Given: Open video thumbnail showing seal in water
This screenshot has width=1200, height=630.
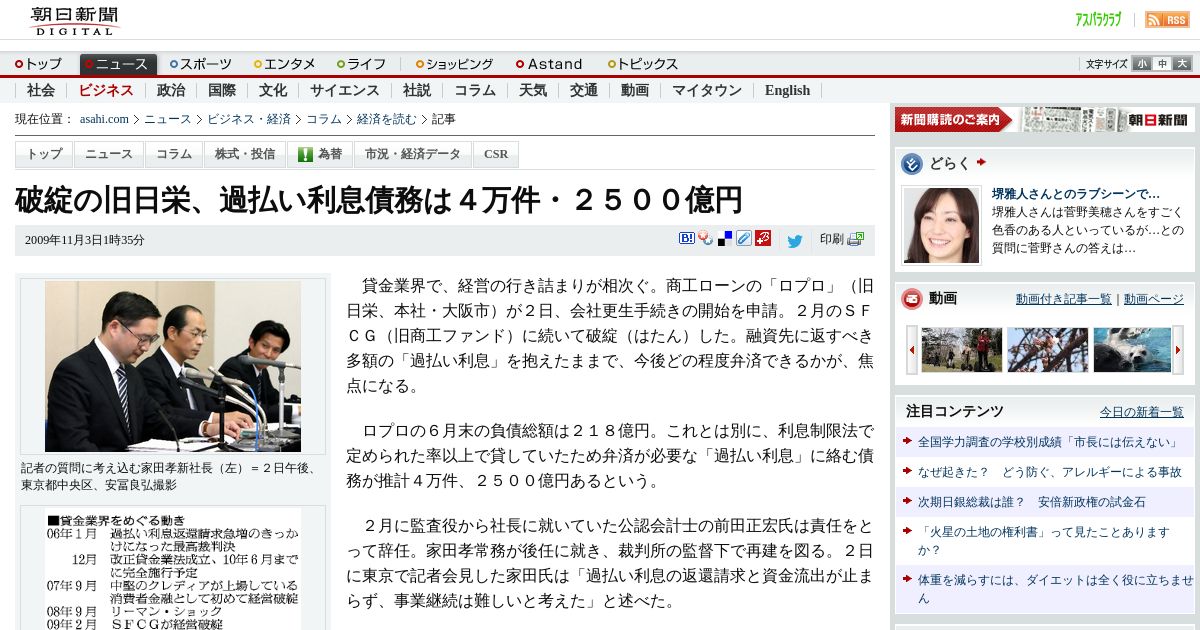Looking at the screenshot, I should [1133, 350].
